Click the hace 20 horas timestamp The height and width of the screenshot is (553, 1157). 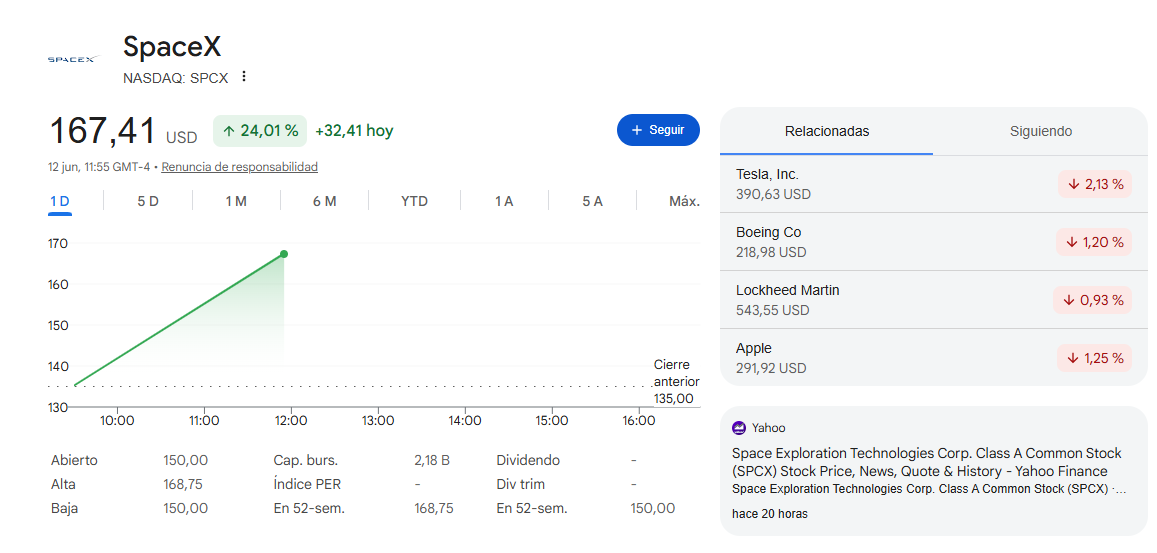click(x=770, y=514)
